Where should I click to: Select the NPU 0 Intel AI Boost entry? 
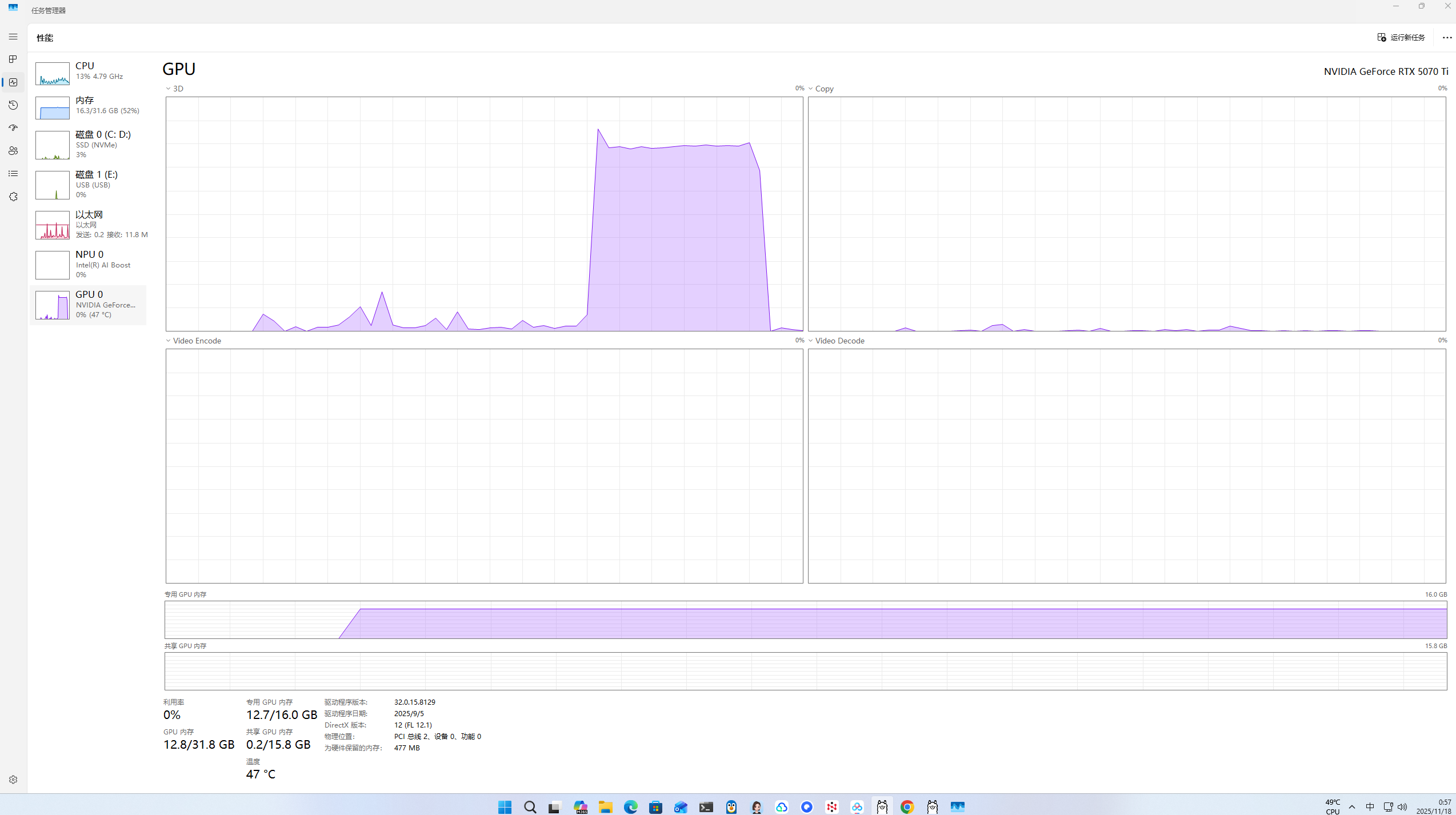pyautogui.click(x=88, y=265)
